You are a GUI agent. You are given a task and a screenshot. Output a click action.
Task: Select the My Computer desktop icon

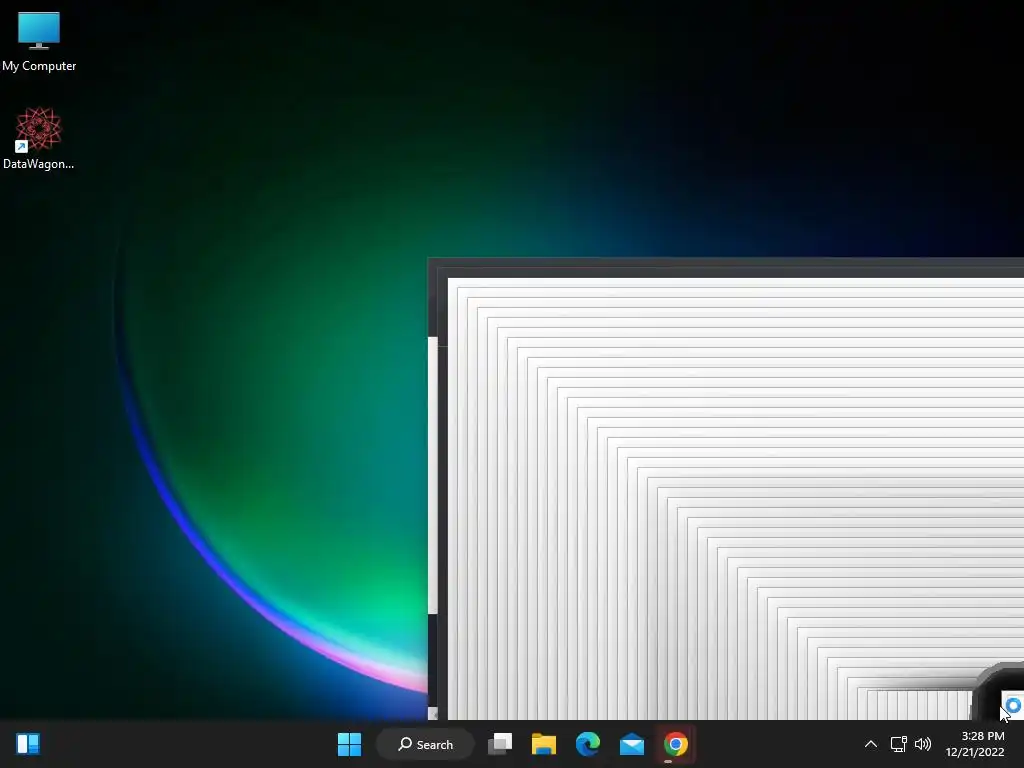pos(39,41)
